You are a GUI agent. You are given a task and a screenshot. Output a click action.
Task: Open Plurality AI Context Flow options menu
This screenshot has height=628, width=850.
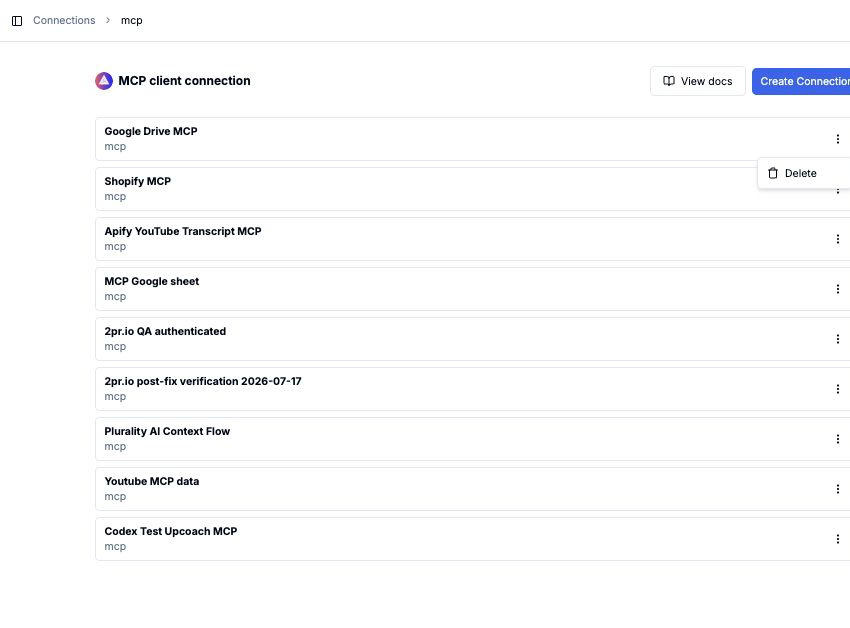(838, 439)
